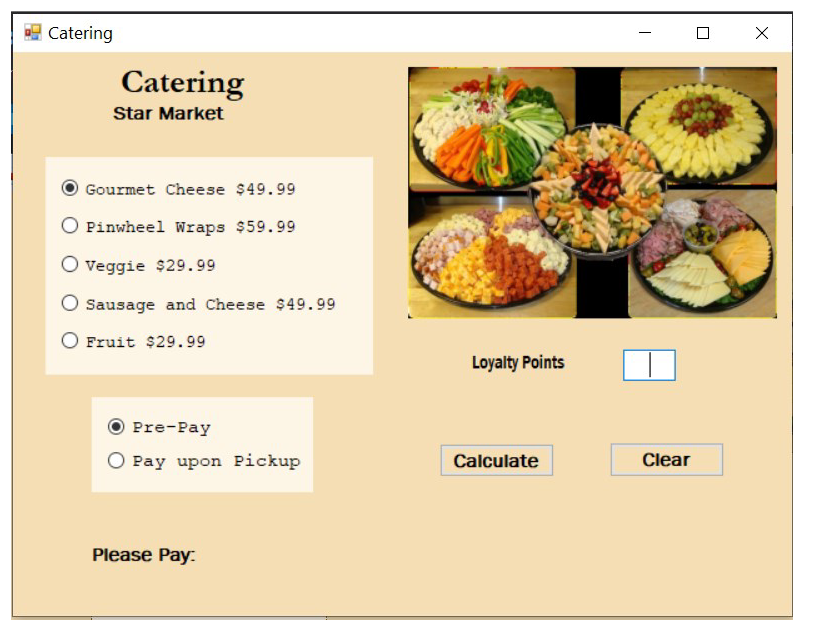Click the 'Star Market' subtitle text
This screenshot has height=642, width=819.
pos(168,113)
